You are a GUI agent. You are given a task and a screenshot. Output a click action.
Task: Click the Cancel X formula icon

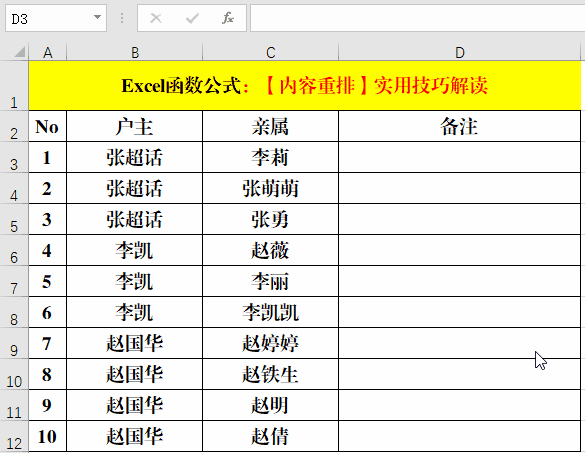[156, 18]
